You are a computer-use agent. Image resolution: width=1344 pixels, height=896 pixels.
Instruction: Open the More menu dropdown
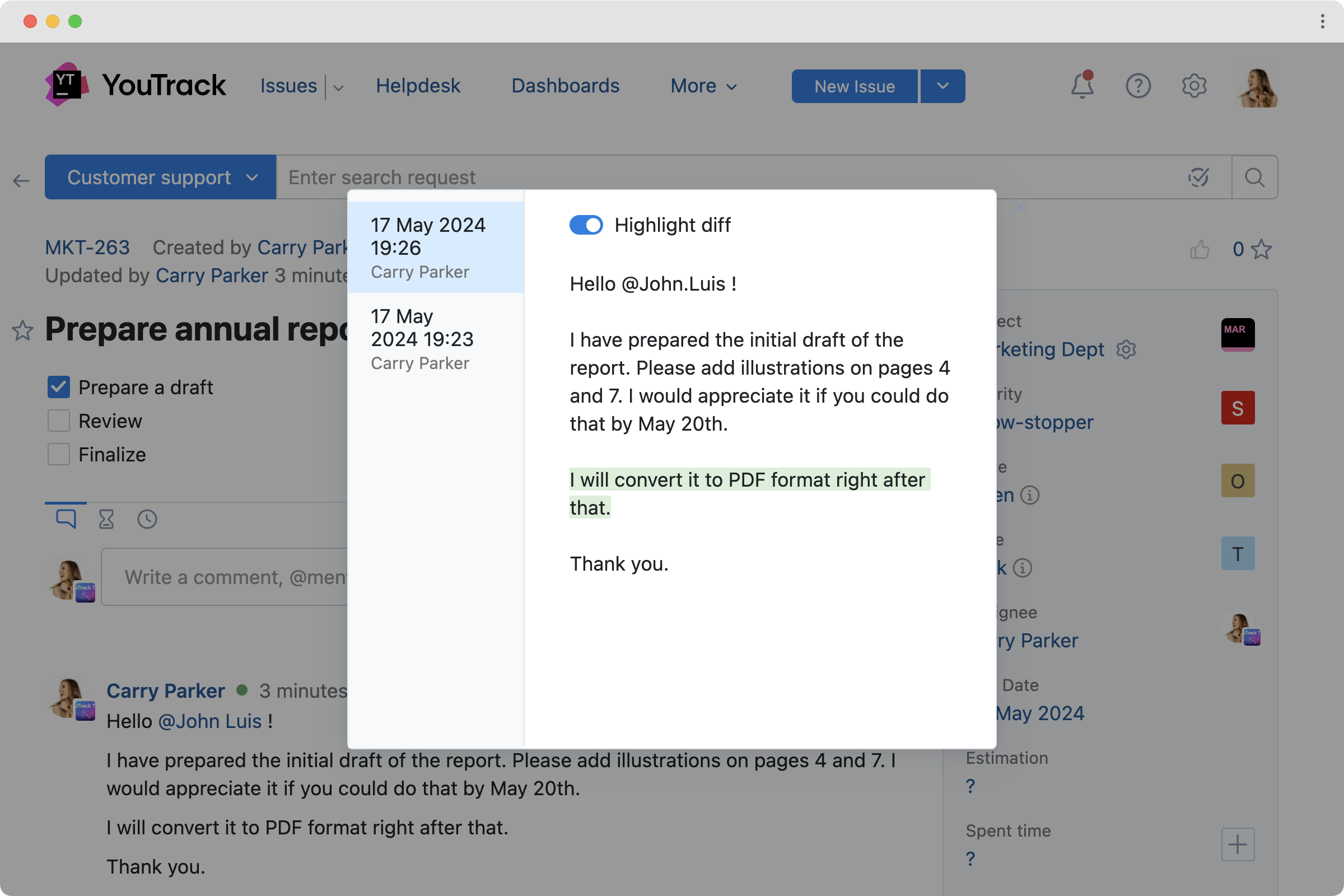click(703, 86)
